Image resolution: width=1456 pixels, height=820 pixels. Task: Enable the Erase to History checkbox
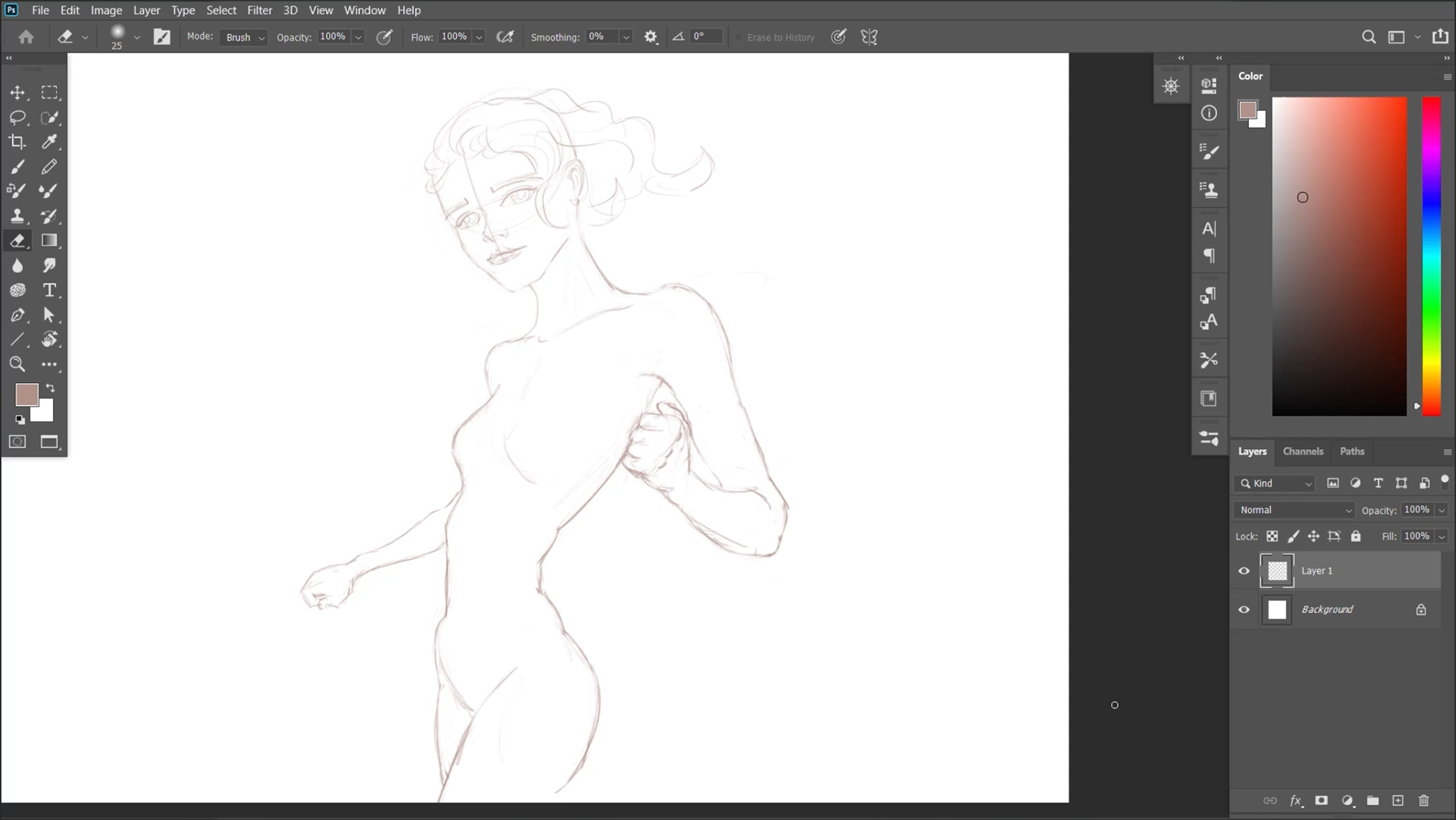click(738, 37)
